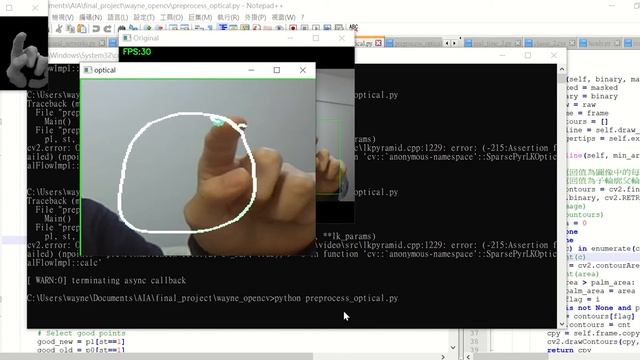640x360 pixels.
Task: Open the 視窗(W) window menu
Action: 283,17
